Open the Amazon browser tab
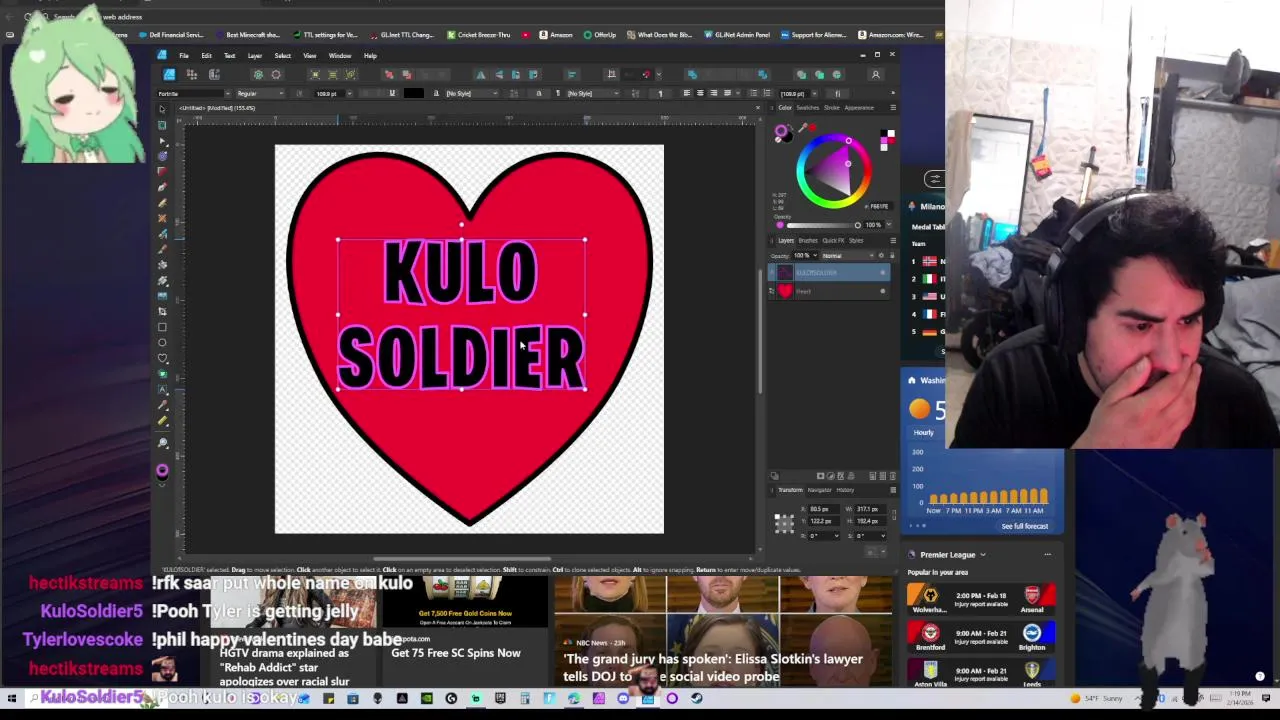1280x720 pixels. click(555, 35)
